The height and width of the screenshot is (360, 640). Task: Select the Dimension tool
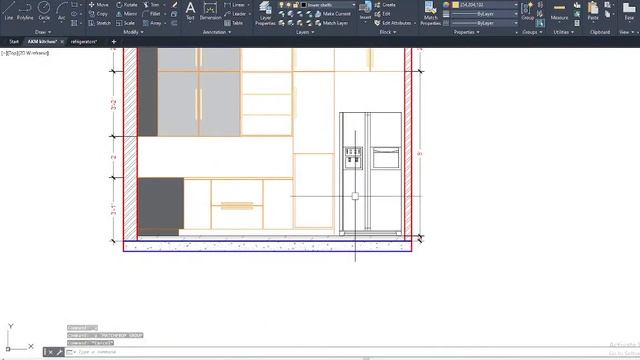coord(210,11)
